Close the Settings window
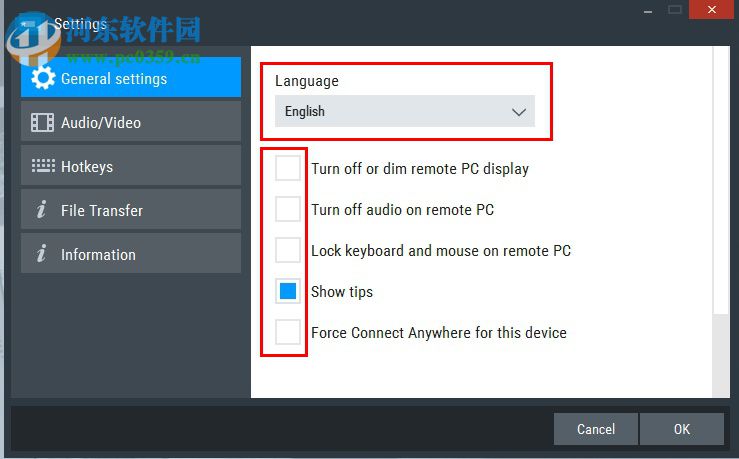This screenshot has height=459, width=739. [712, 9]
